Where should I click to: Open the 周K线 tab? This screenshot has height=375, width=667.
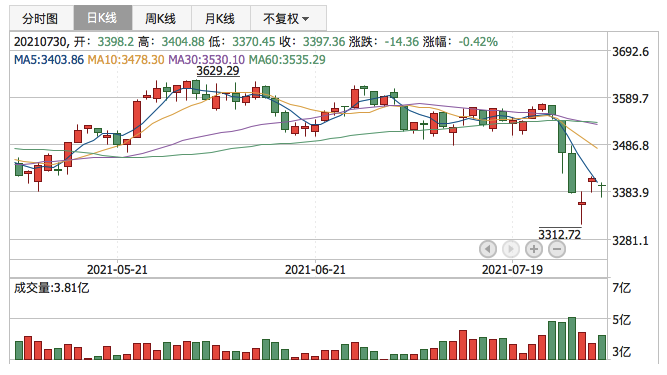coord(161,18)
